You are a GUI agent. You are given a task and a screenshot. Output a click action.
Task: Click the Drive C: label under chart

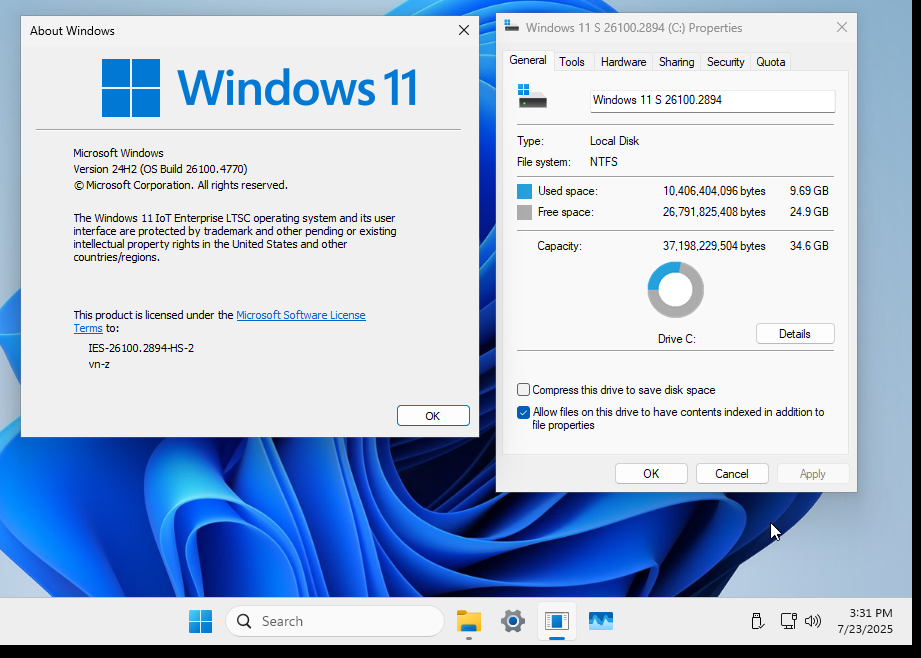677,339
